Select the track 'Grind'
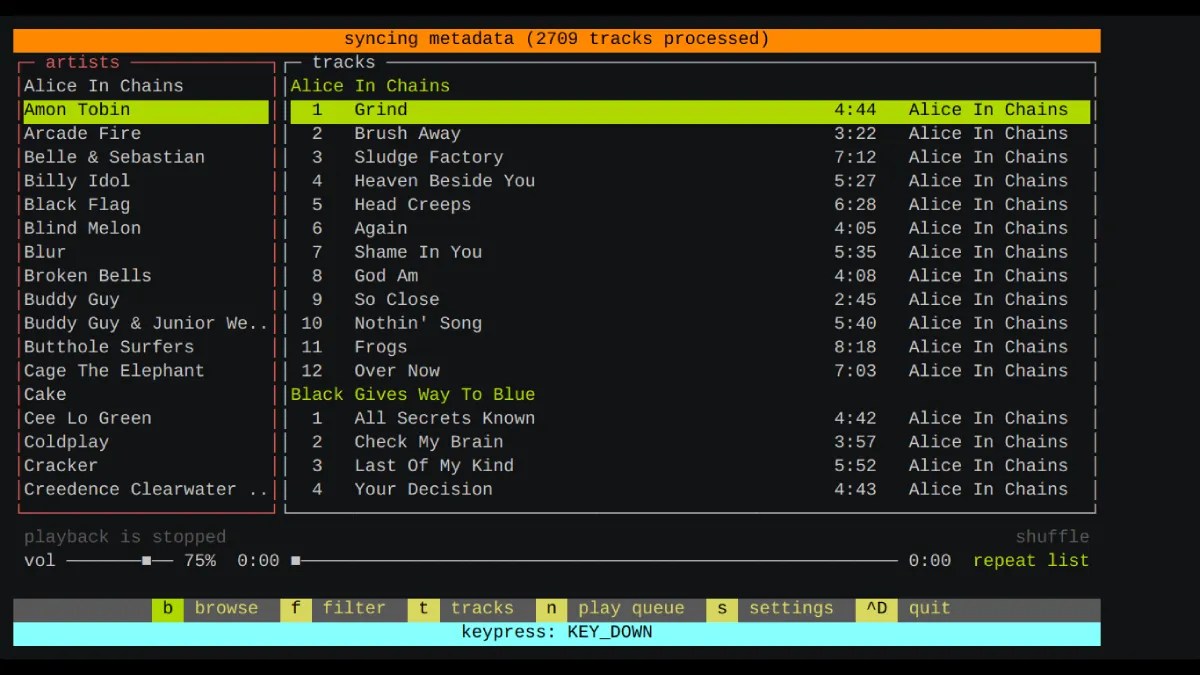Viewport: 1200px width, 675px height. click(380, 109)
